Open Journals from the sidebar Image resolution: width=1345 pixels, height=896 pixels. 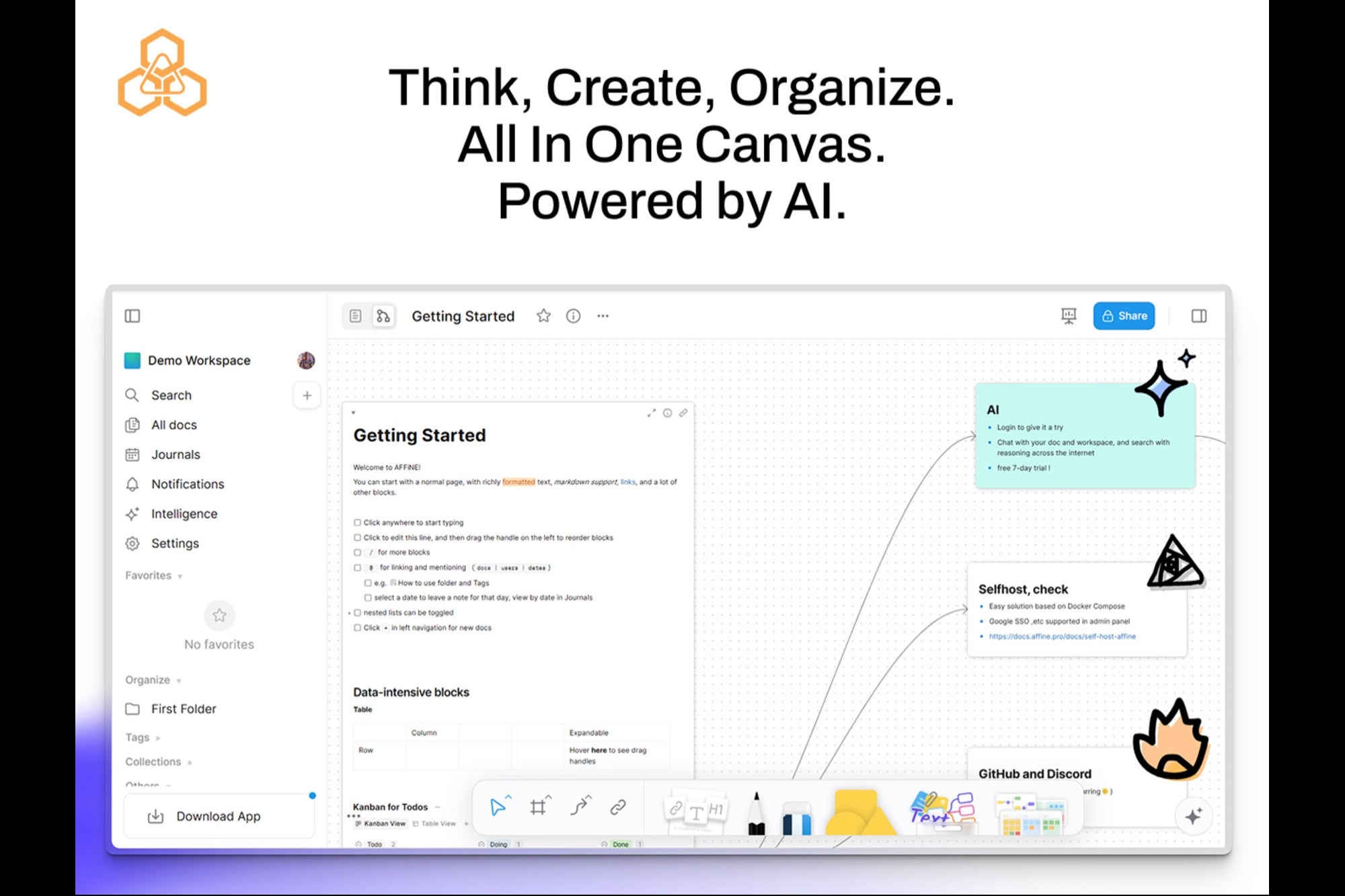[x=176, y=454]
